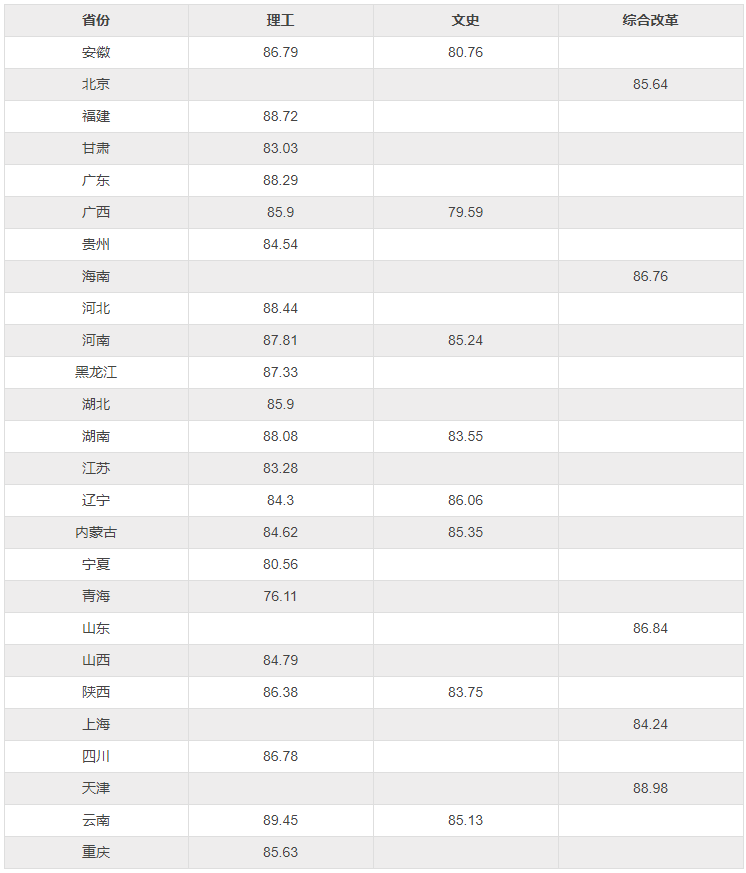Click the 内蒙古 province name
The width and height of the screenshot is (746, 873).
pyautogui.click(x=96, y=532)
